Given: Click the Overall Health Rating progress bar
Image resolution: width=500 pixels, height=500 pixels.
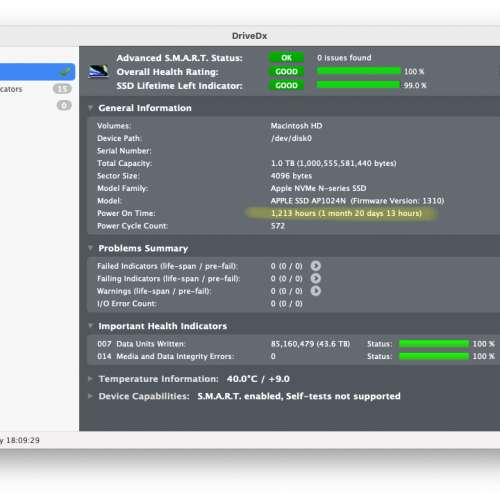Looking at the screenshot, I should (358, 71).
